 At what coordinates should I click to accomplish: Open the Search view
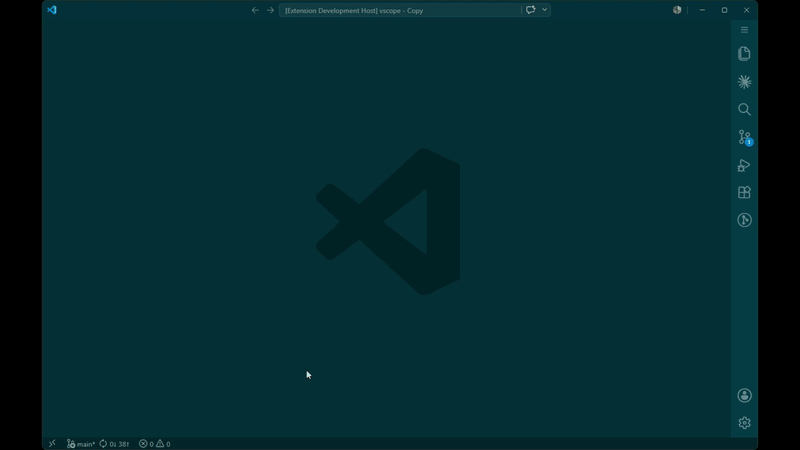(744, 109)
